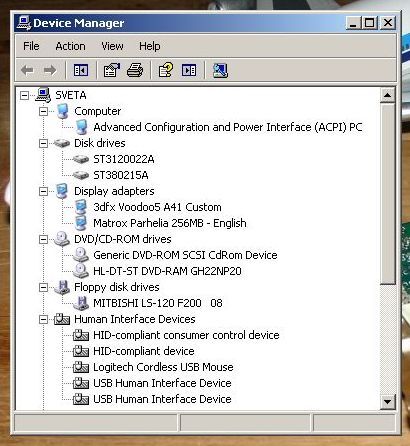Image resolution: width=410 pixels, height=446 pixels.
Task: Open the Help question-mark toolbar icon
Action: (x=166, y=70)
